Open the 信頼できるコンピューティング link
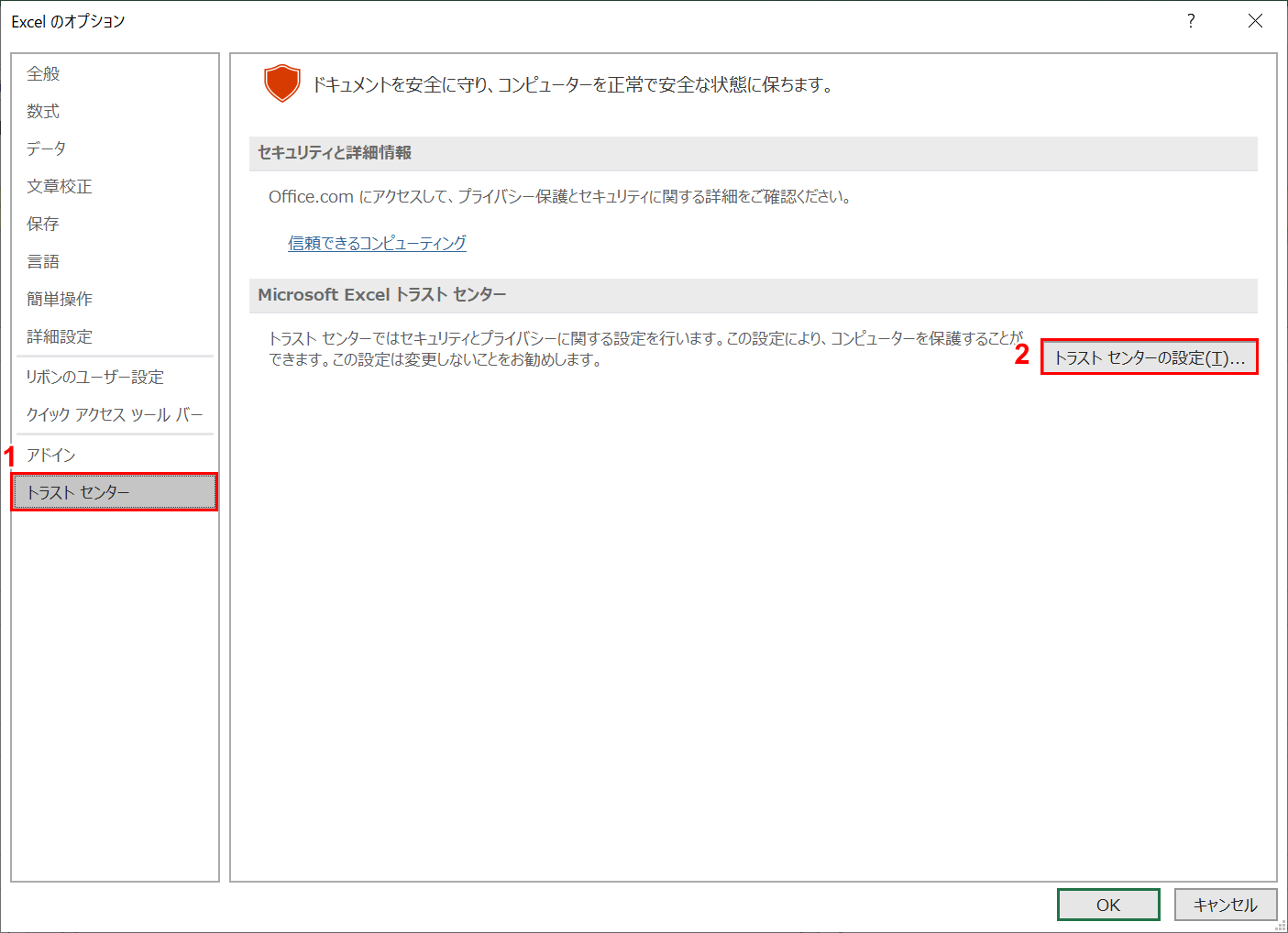The width and height of the screenshot is (1288, 933). (x=377, y=243)
